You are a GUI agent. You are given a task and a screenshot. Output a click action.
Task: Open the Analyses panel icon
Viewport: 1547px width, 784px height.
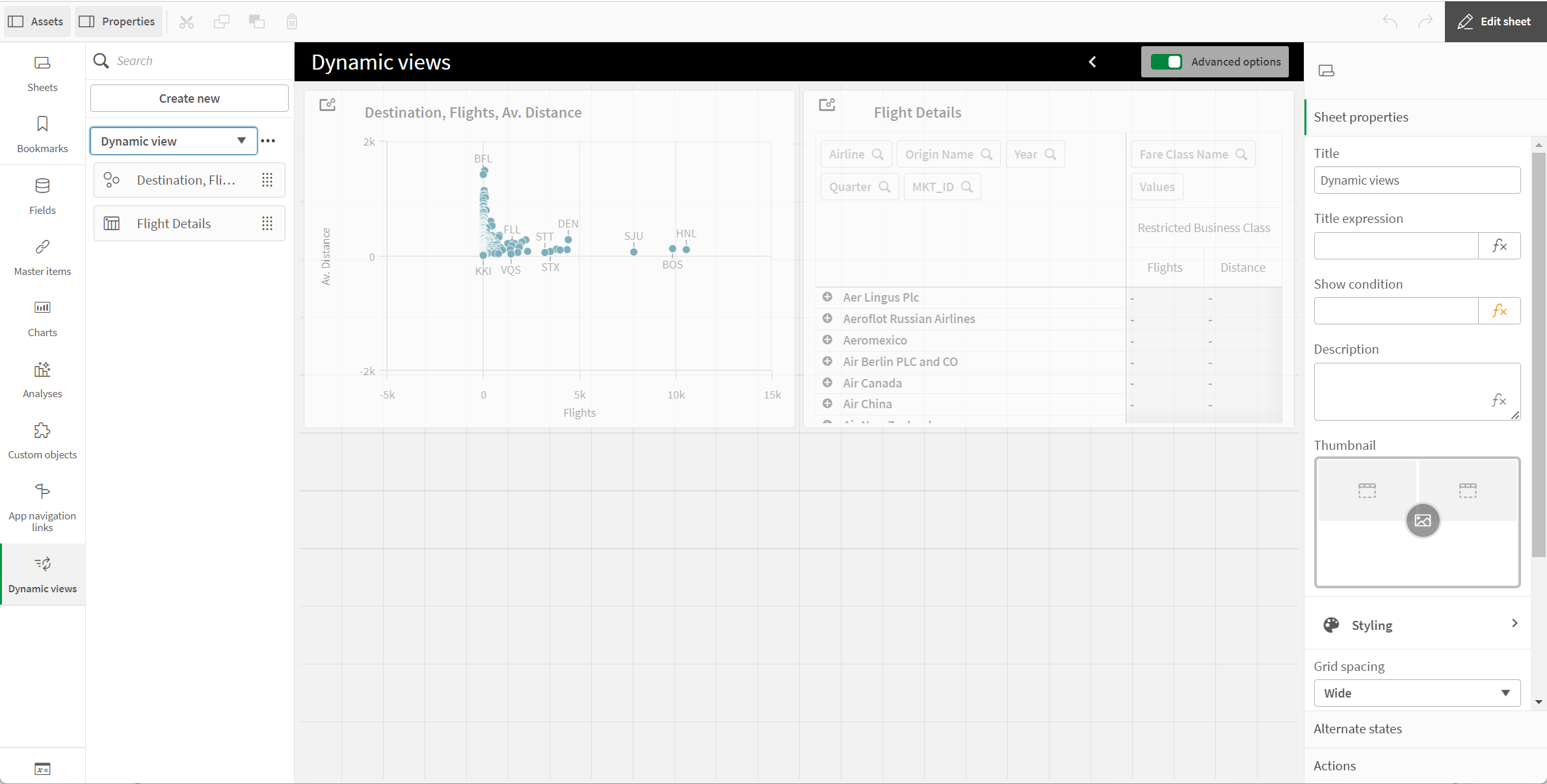[42, 370]
